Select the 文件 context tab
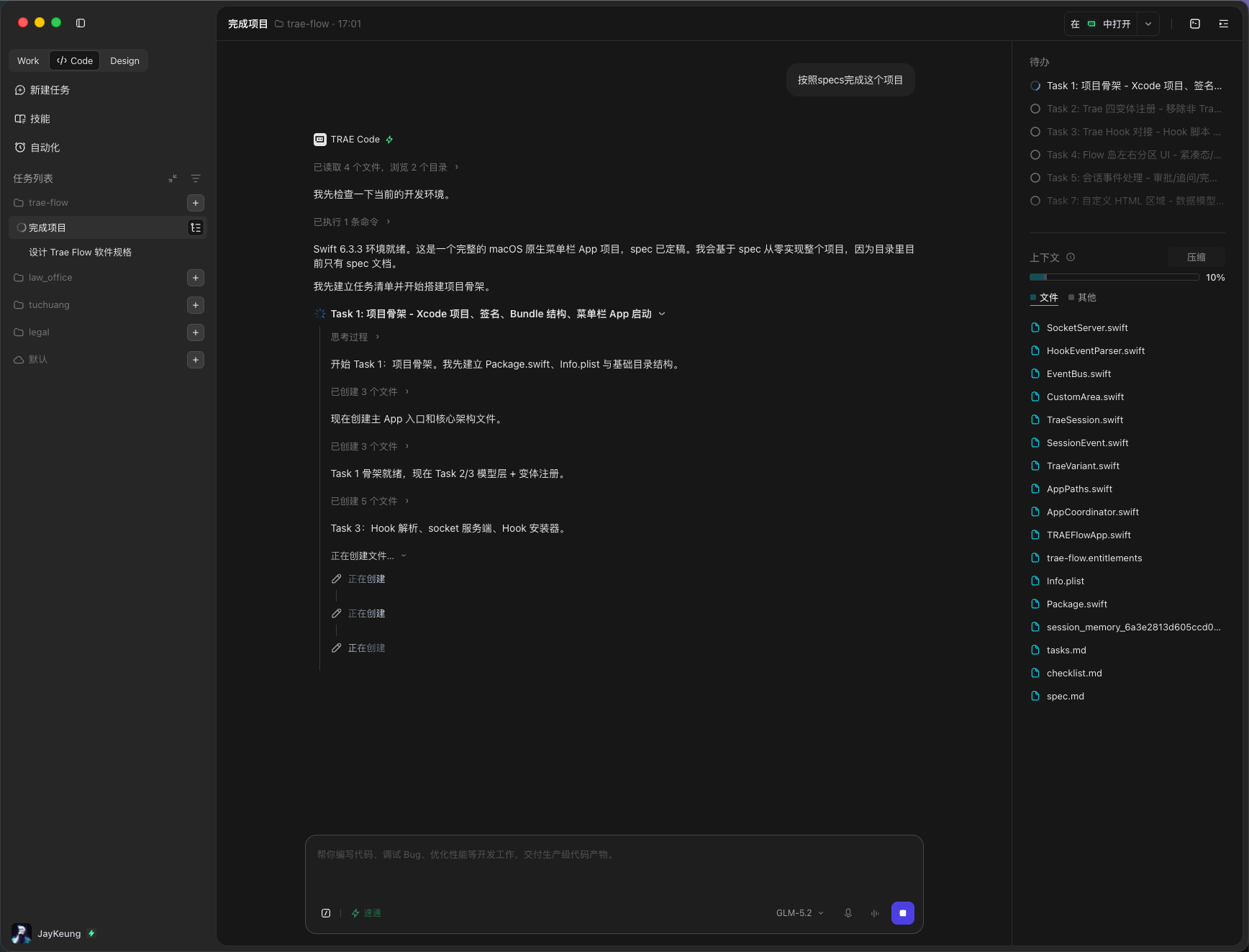Image resolution: width=1249 pixels, height=952 pixels. click(x=1044, y=297)
